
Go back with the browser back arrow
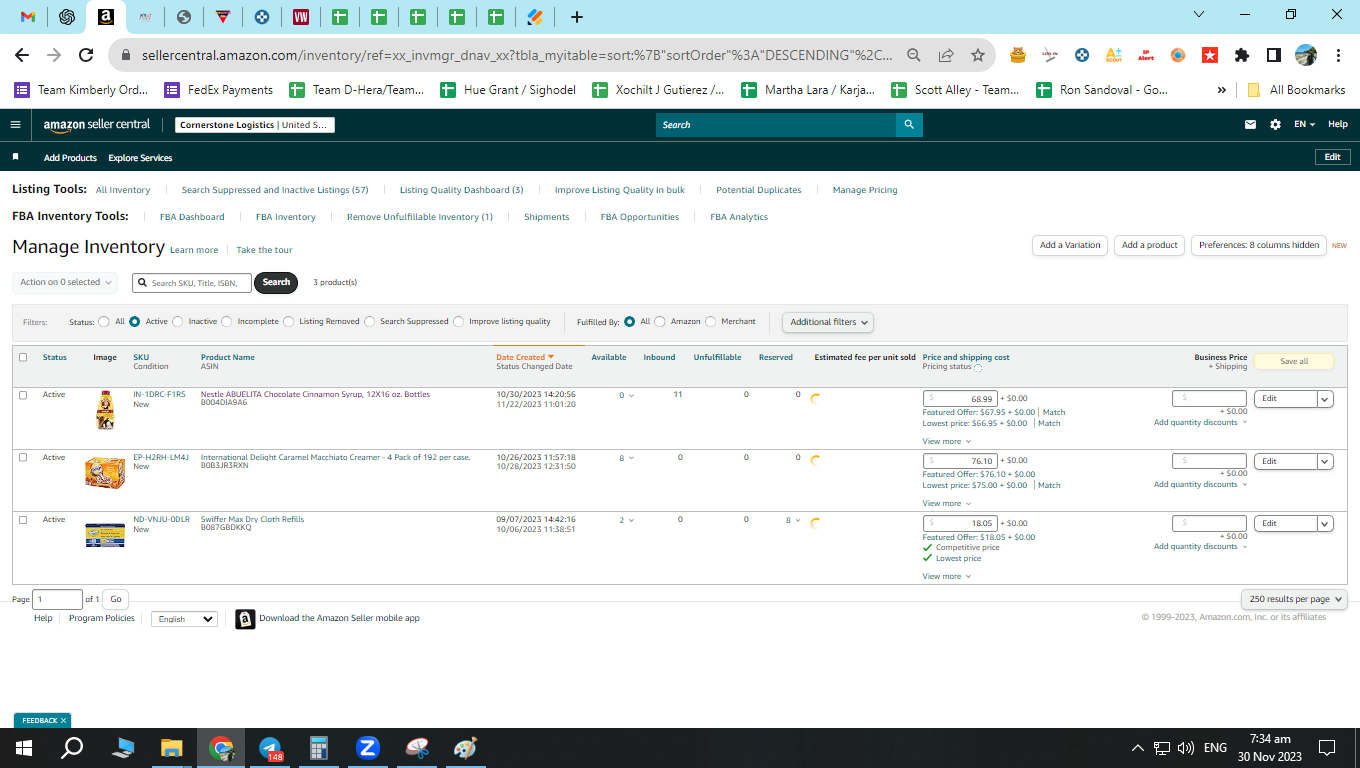[22, 55]
